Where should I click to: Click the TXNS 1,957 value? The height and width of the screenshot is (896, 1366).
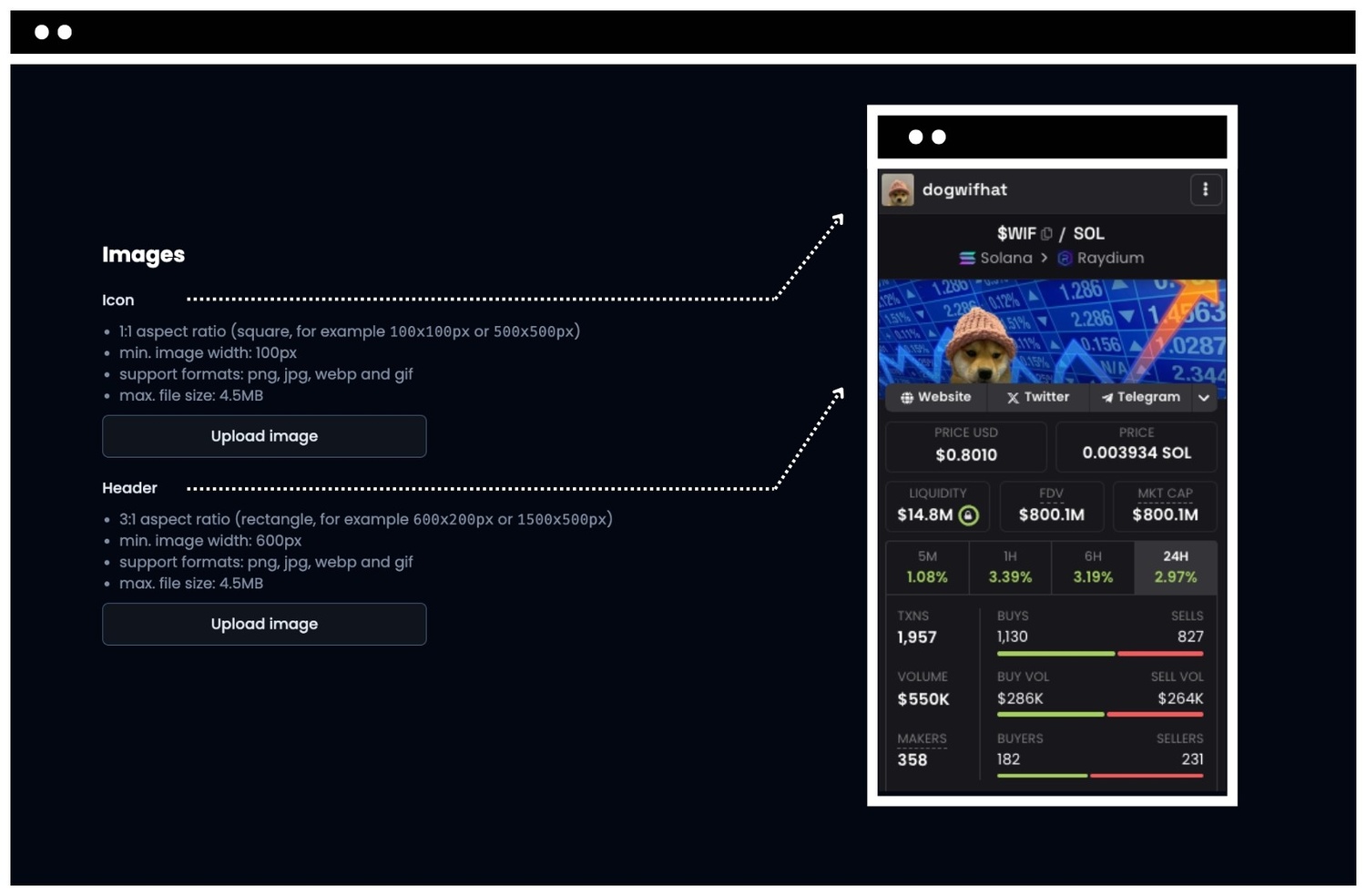tap(917, 637)
